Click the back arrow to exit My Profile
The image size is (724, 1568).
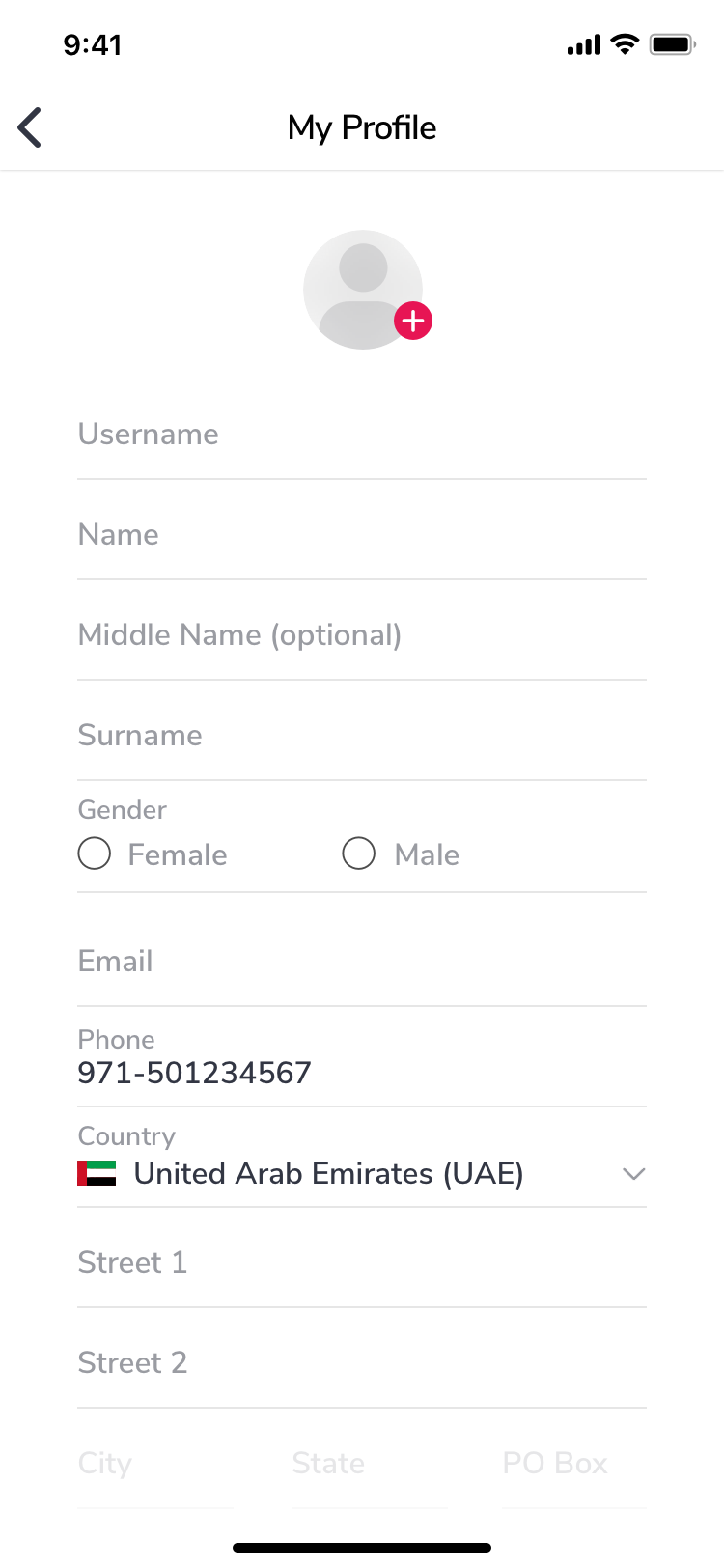[x=28, y=126]
